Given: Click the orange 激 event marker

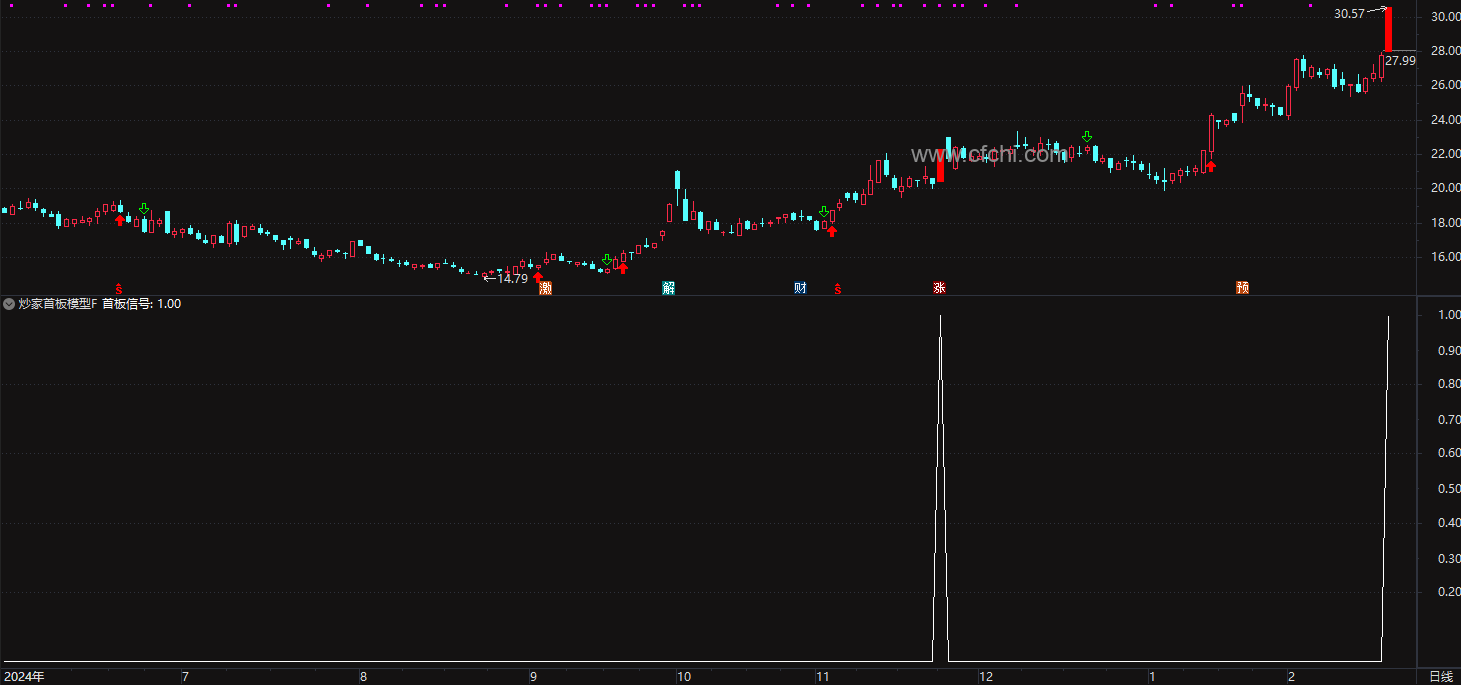Looking at the screenshot, I should 545,288.
